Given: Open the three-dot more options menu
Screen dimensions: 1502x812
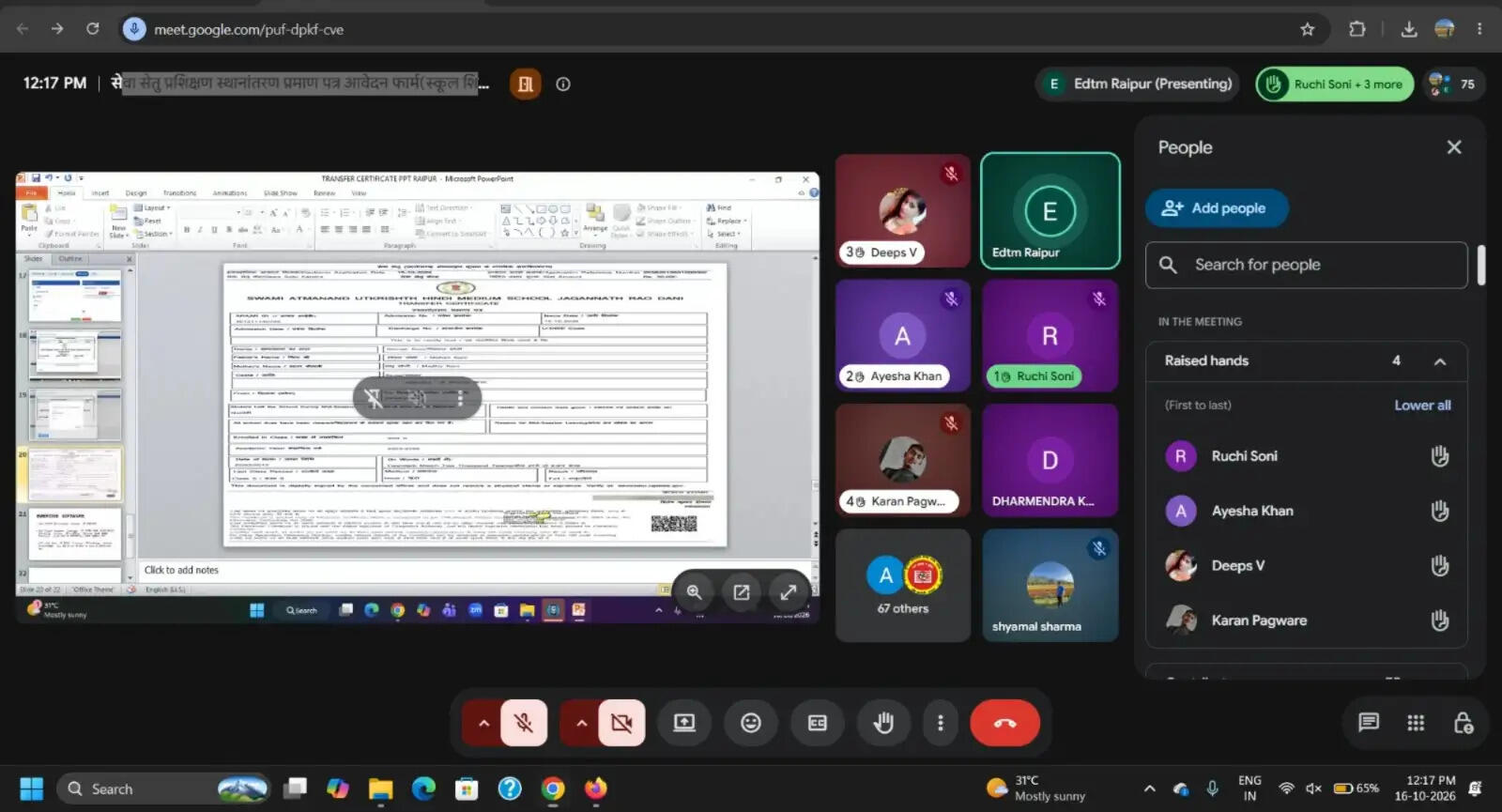Looking at the screenshot, I should point(940,723).
